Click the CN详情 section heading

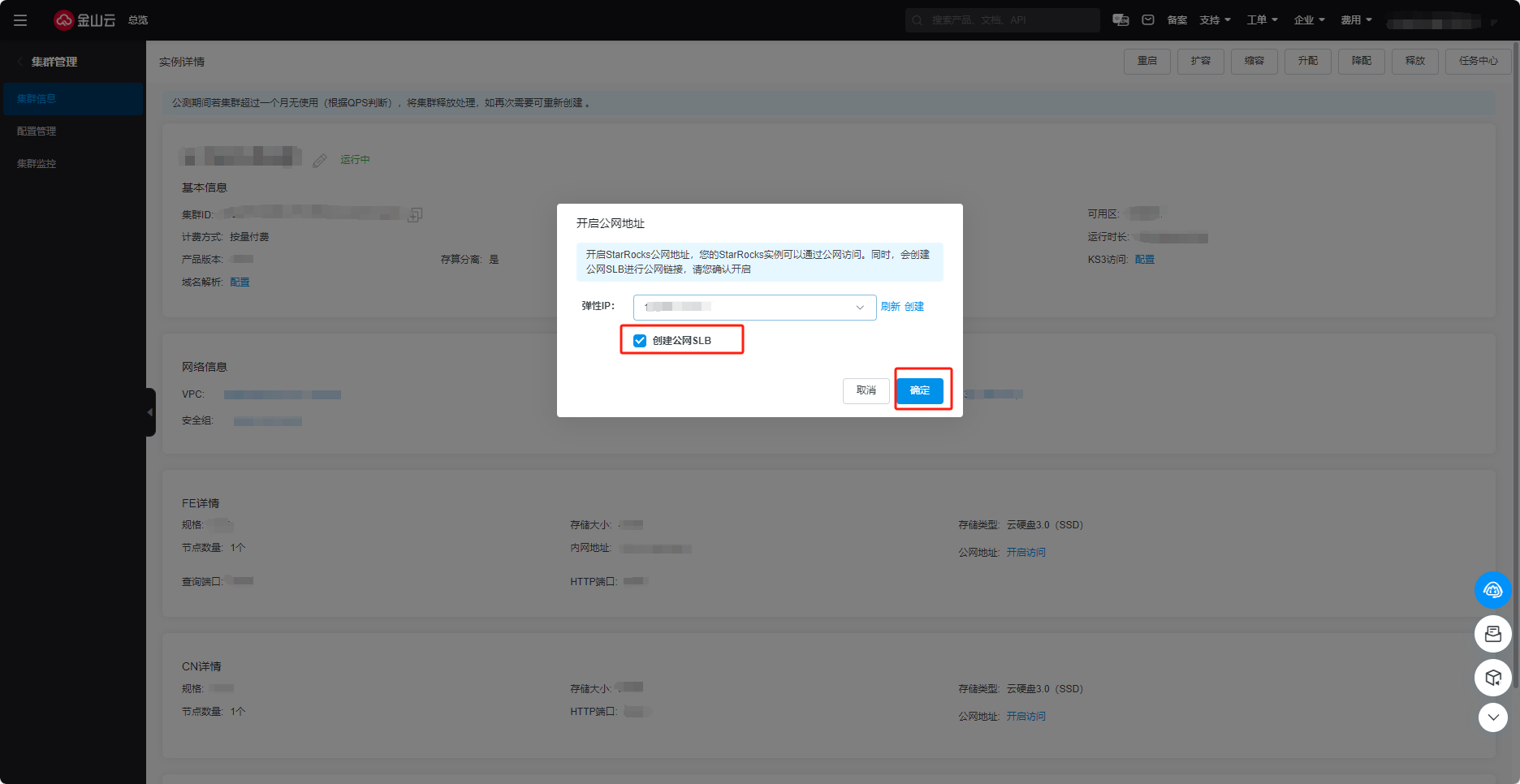pyautogui.click(x=201, y=666)
